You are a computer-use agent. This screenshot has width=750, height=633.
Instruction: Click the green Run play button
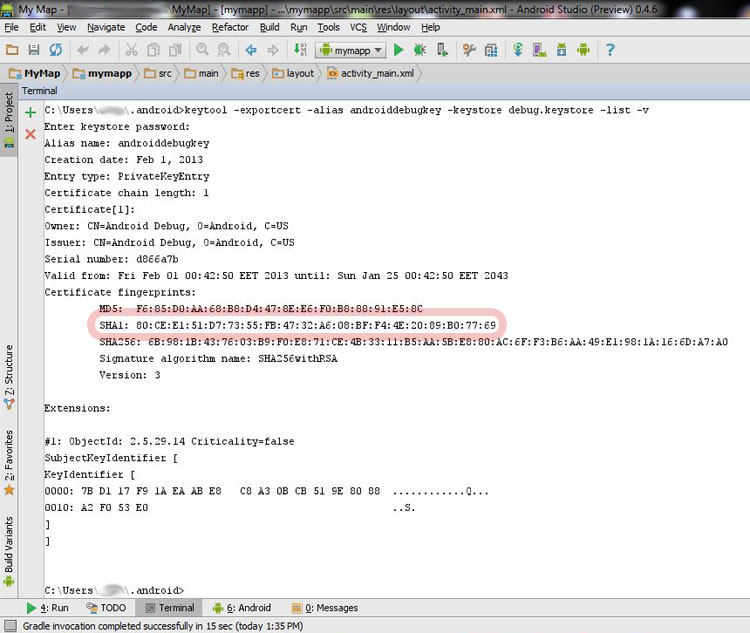click(398, 50)
